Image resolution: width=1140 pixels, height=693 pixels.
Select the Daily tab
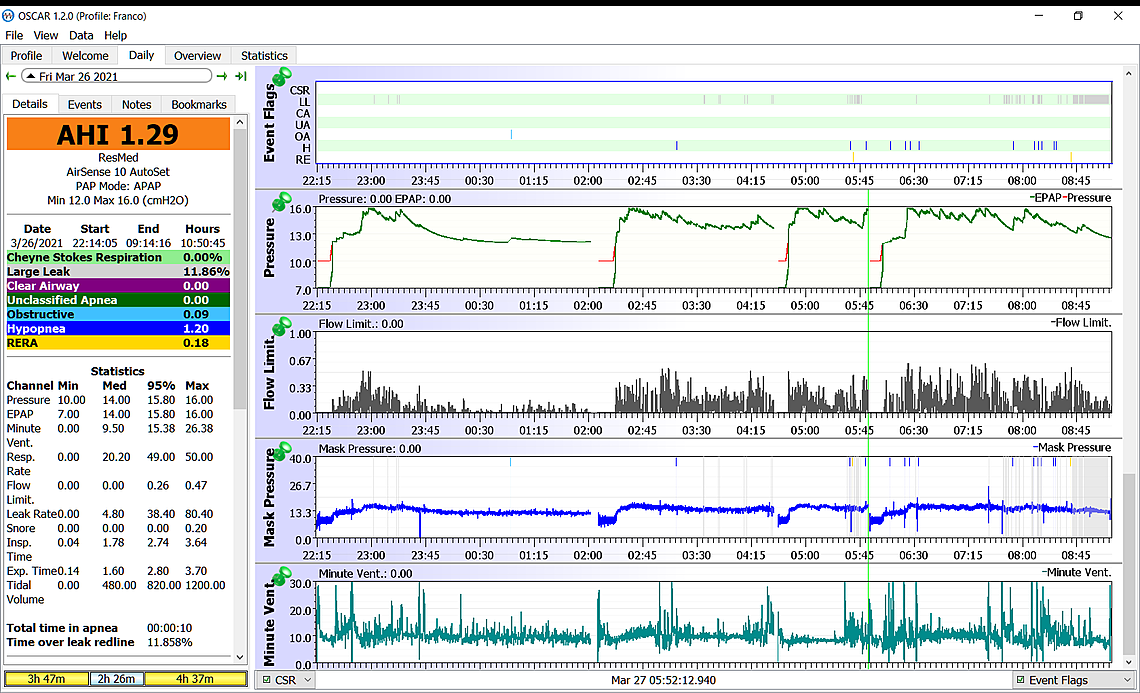click(x=141, y=55)
